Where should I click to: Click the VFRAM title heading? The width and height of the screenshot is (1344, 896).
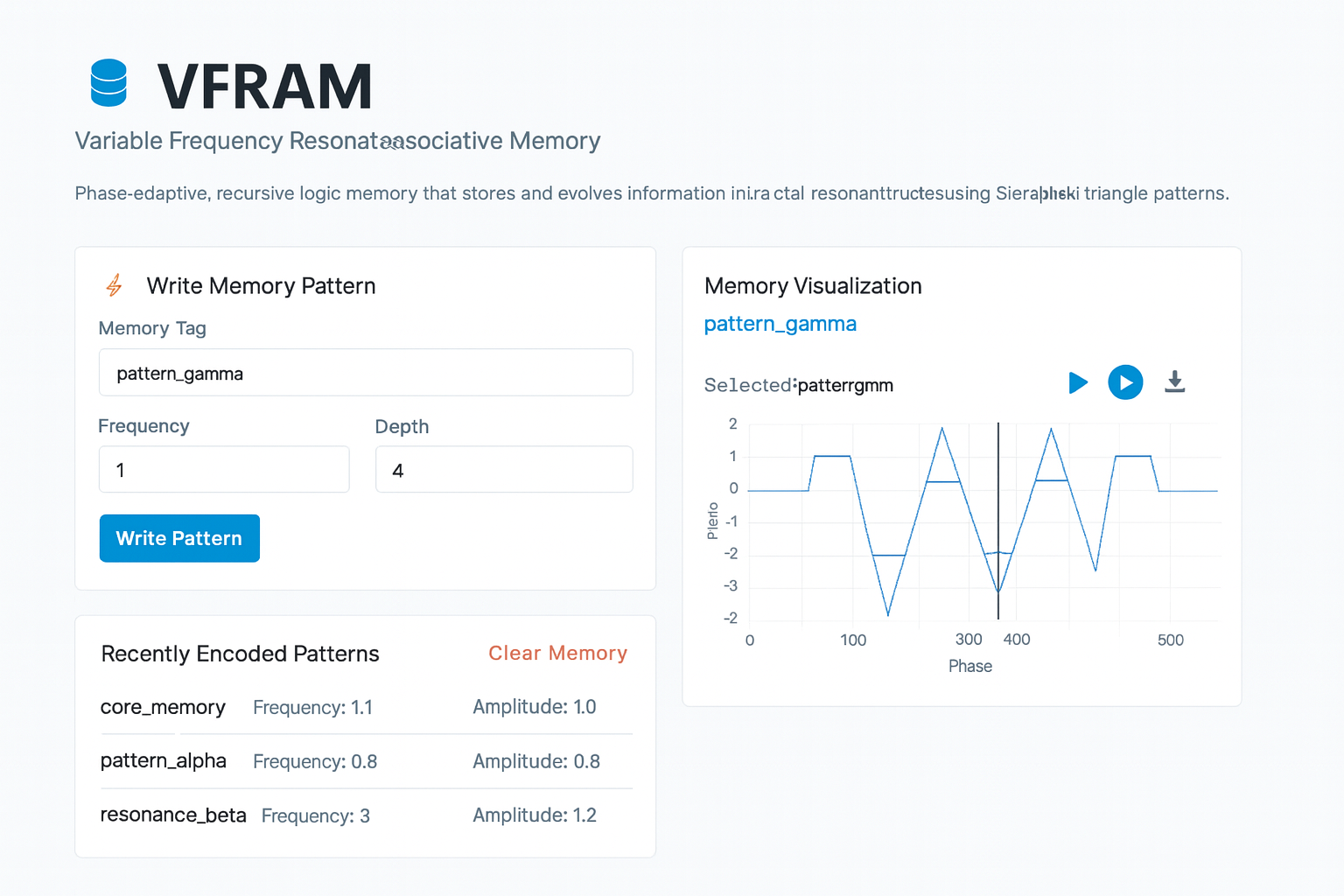[264, 87]
